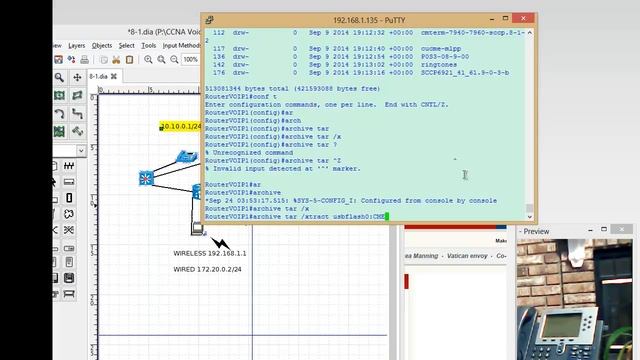
Task: Click the Export icon in Dia toolbar
Action: pyautogui.click(x=71, y=60)
